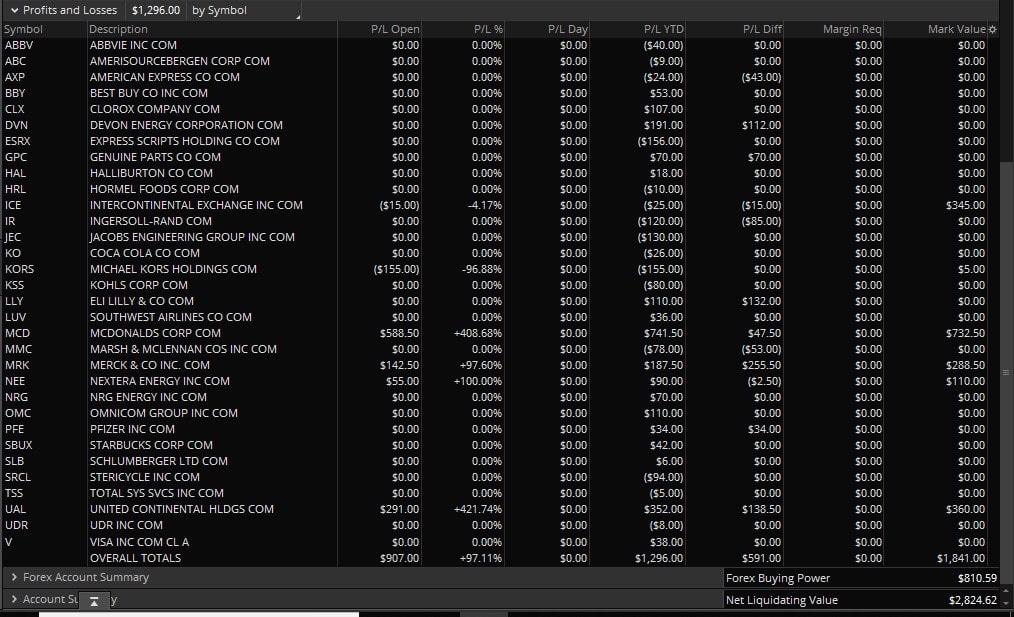
Task: Select the KORS symbol
Action: pyautogui.click(x=19, y=269)
